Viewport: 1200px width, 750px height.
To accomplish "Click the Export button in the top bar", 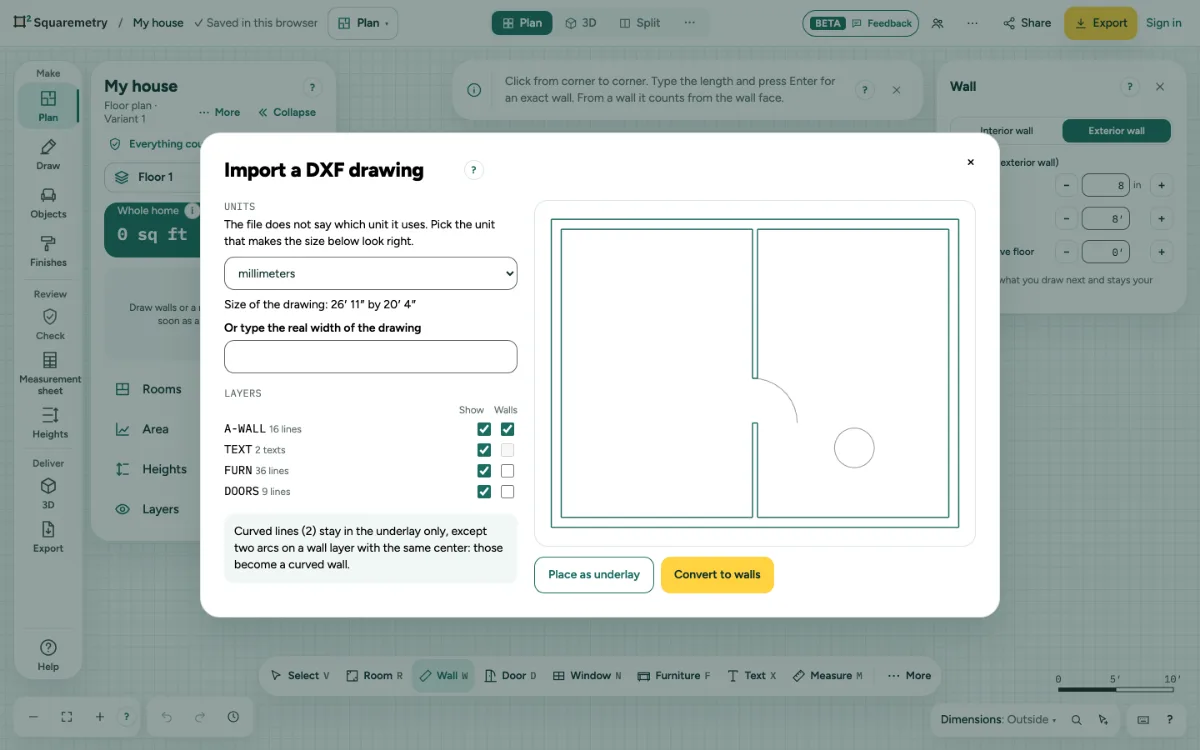I will coord(1100,23).
